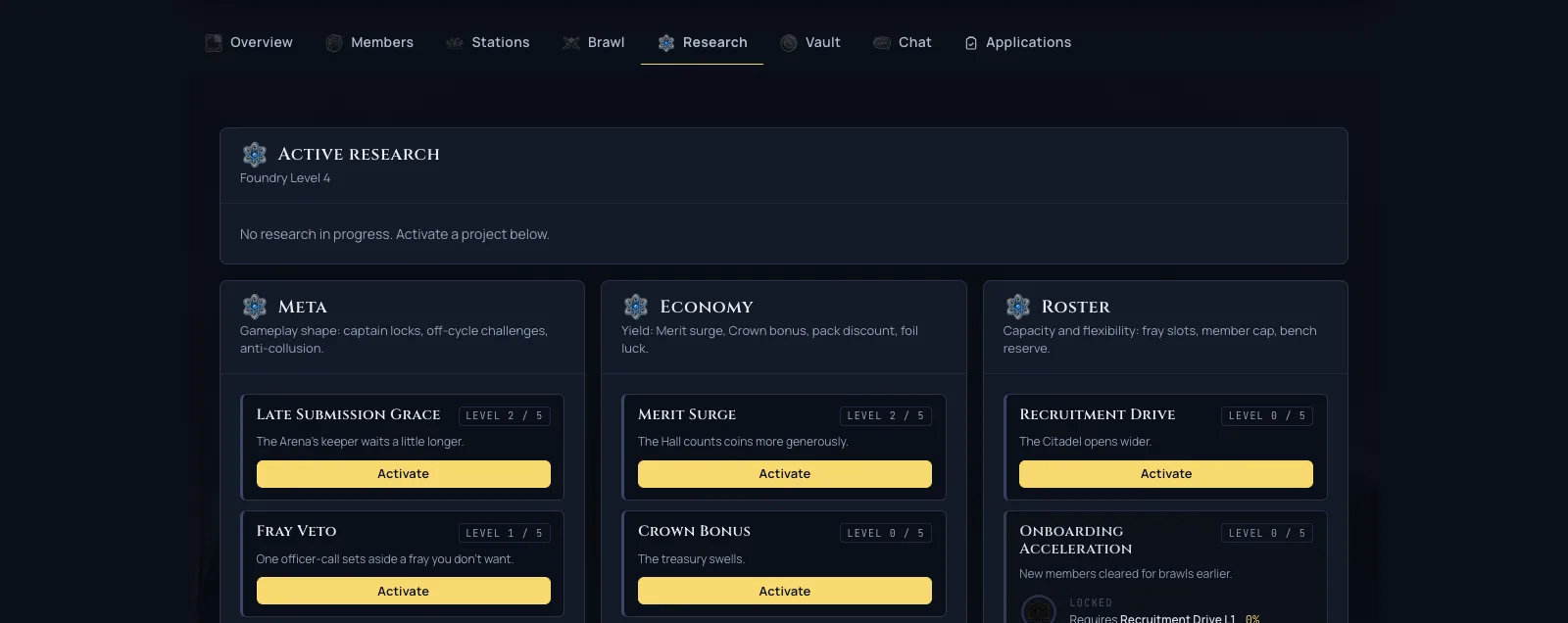Viewport: 1568px width, 623px height.
Task: Open the Stations tab
Action: point(488,43)
